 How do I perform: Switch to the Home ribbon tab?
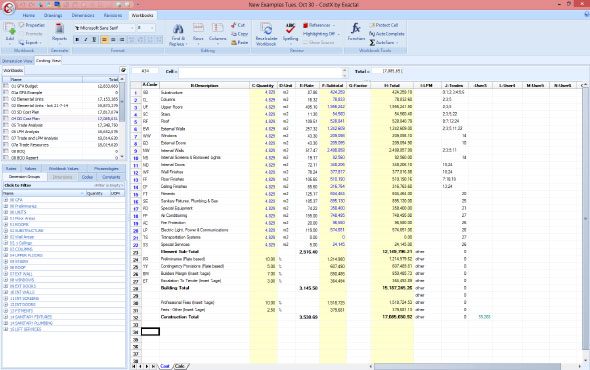pos(29,15)
